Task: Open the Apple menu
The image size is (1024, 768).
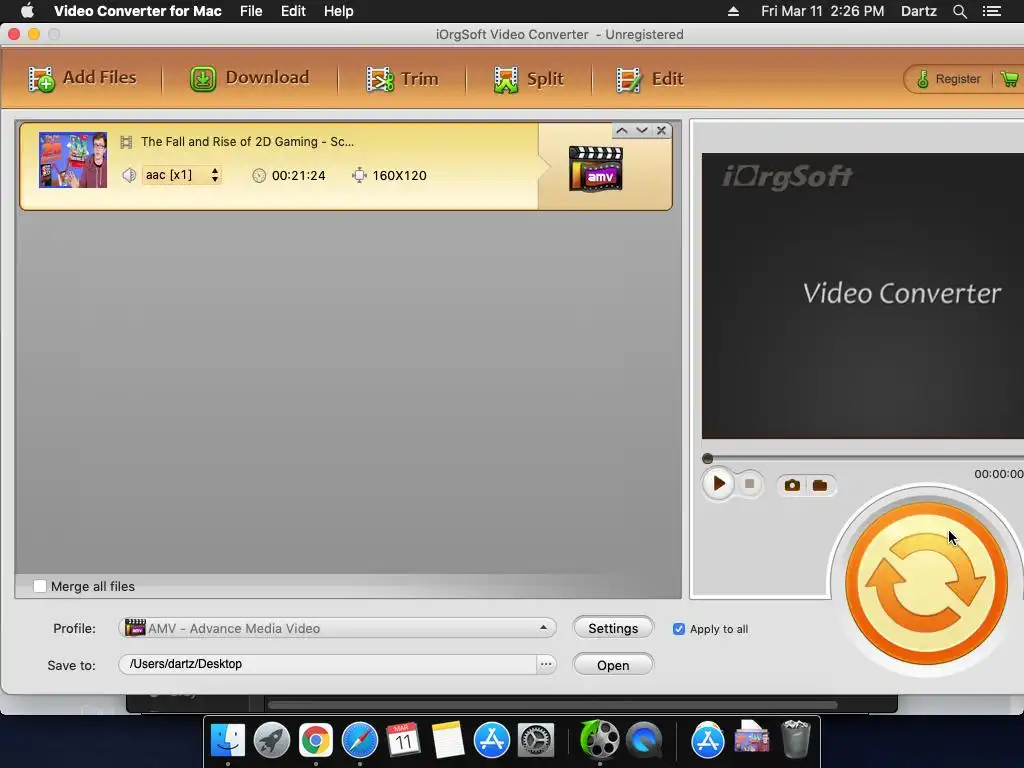Action: (x=27, y=11)
